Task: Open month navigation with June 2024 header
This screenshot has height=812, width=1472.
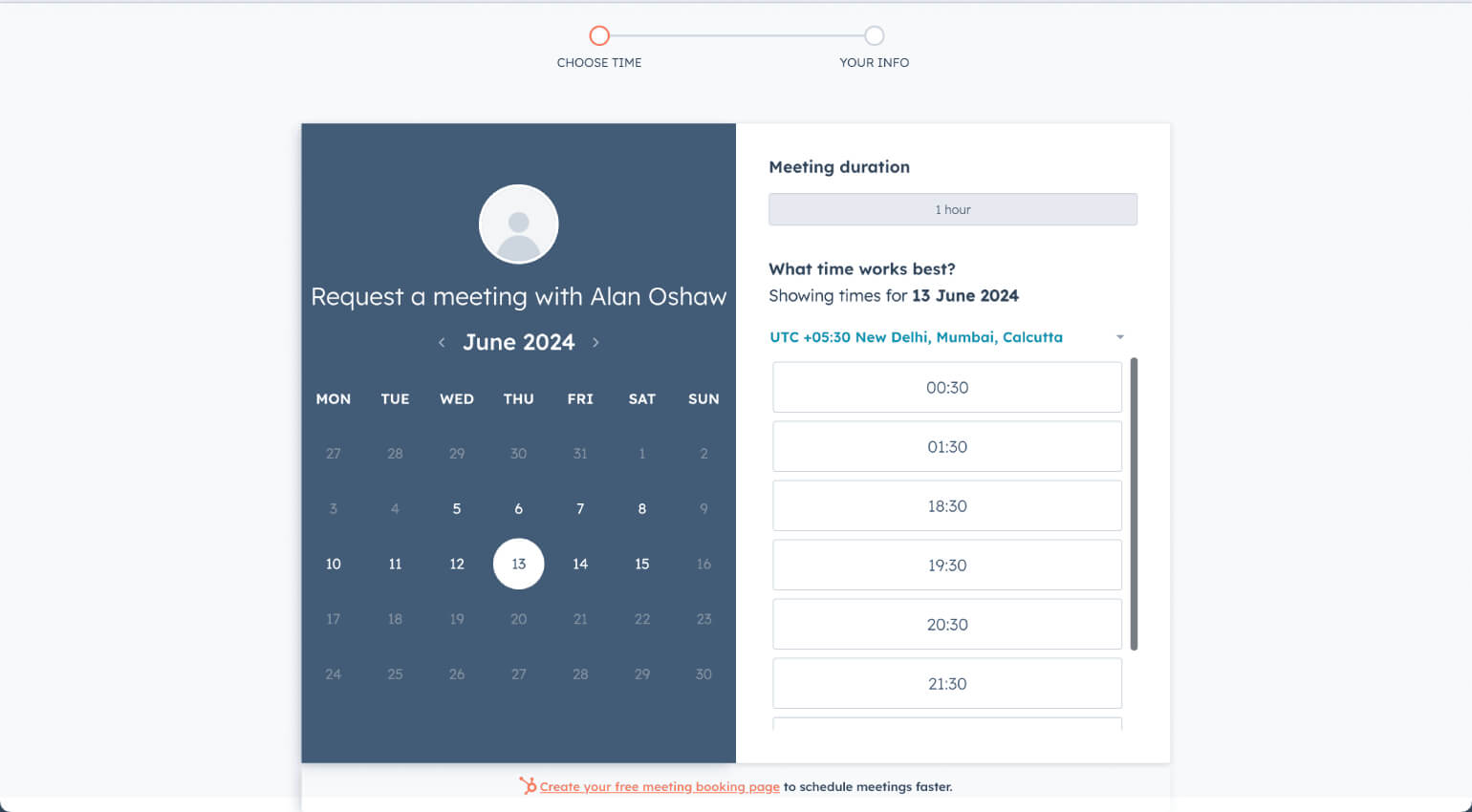Action: click(519, 342)
